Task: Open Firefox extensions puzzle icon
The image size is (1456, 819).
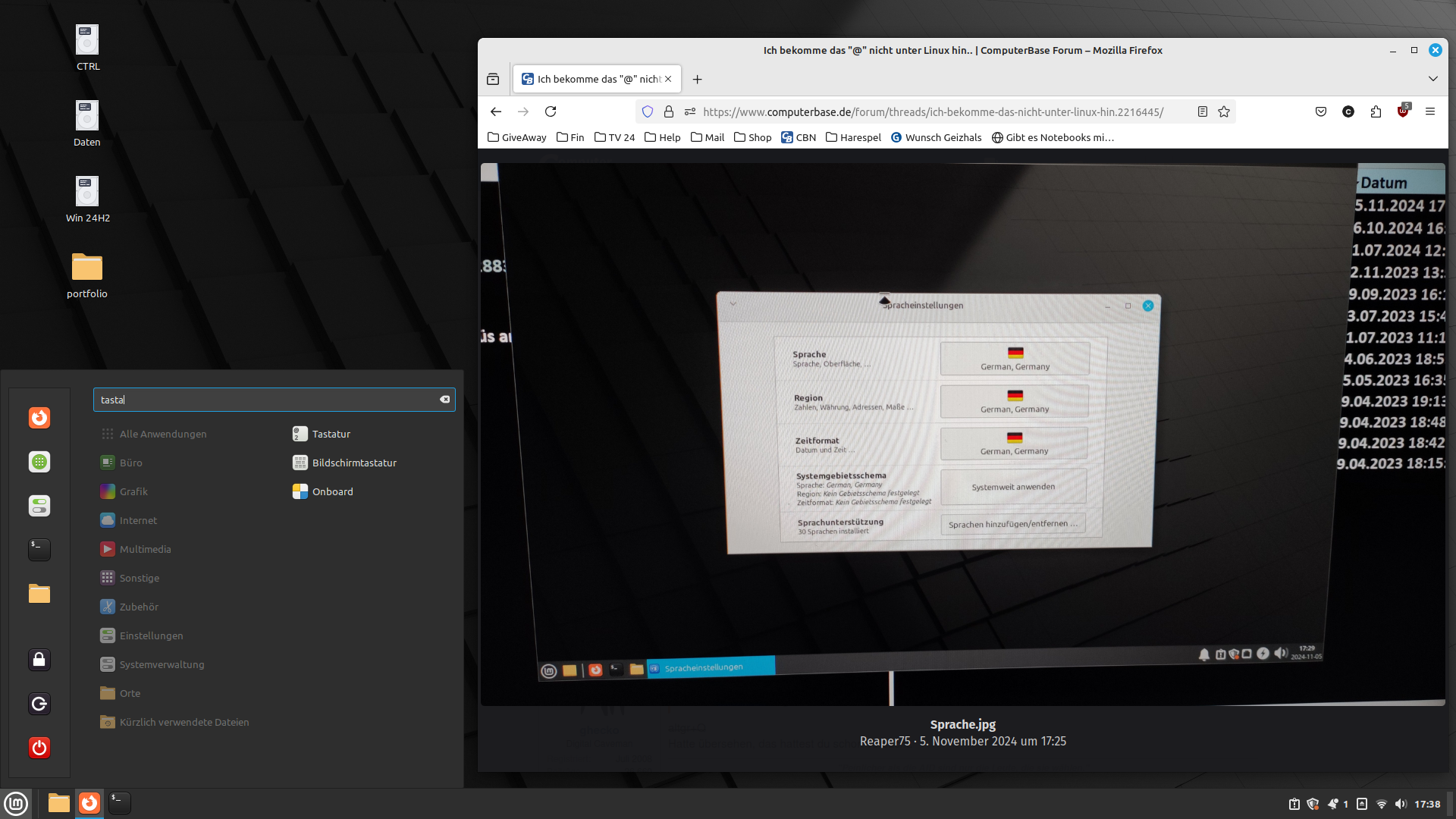Action: 1376,111
